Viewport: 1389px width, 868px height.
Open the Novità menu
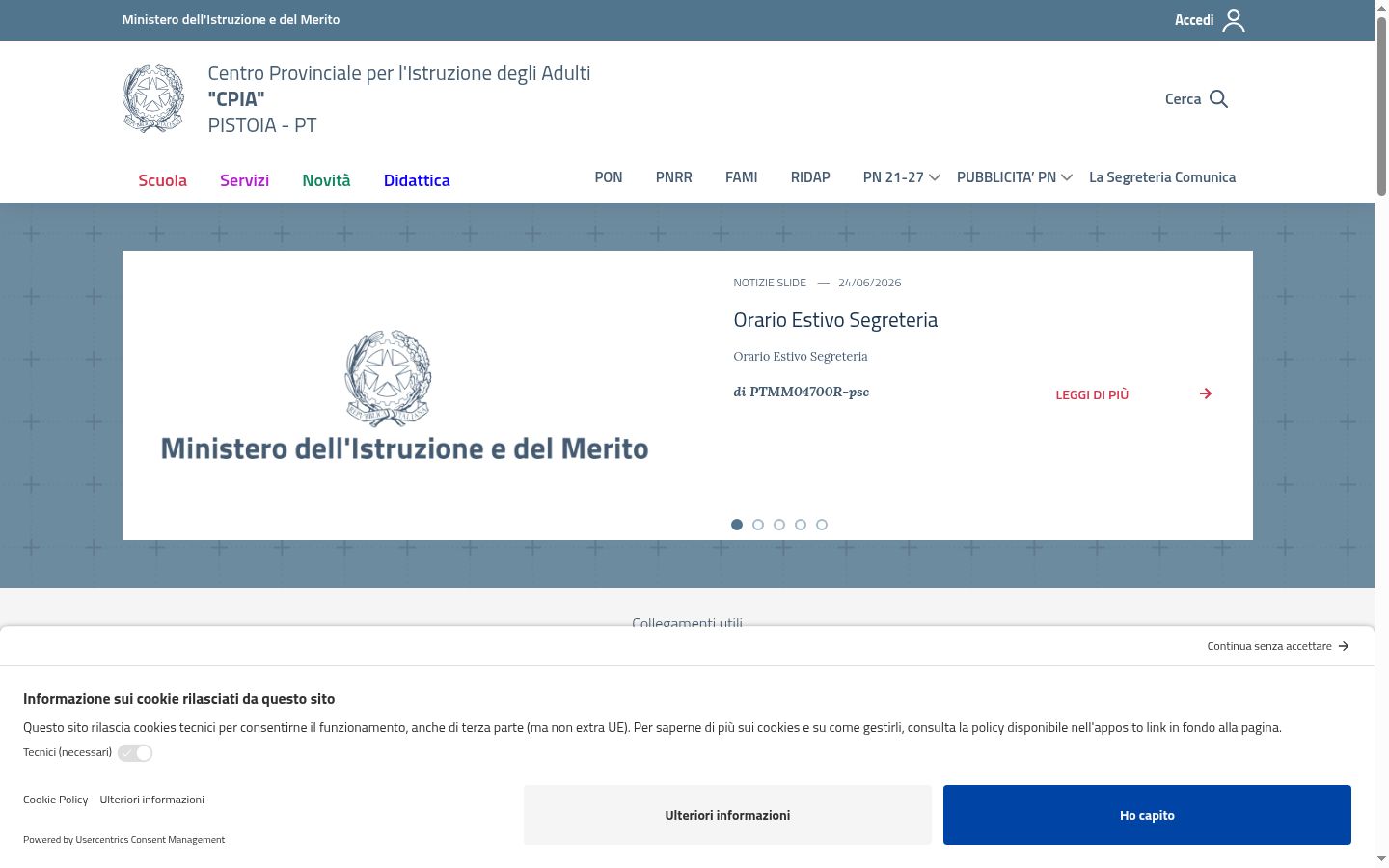coord(326,180)
